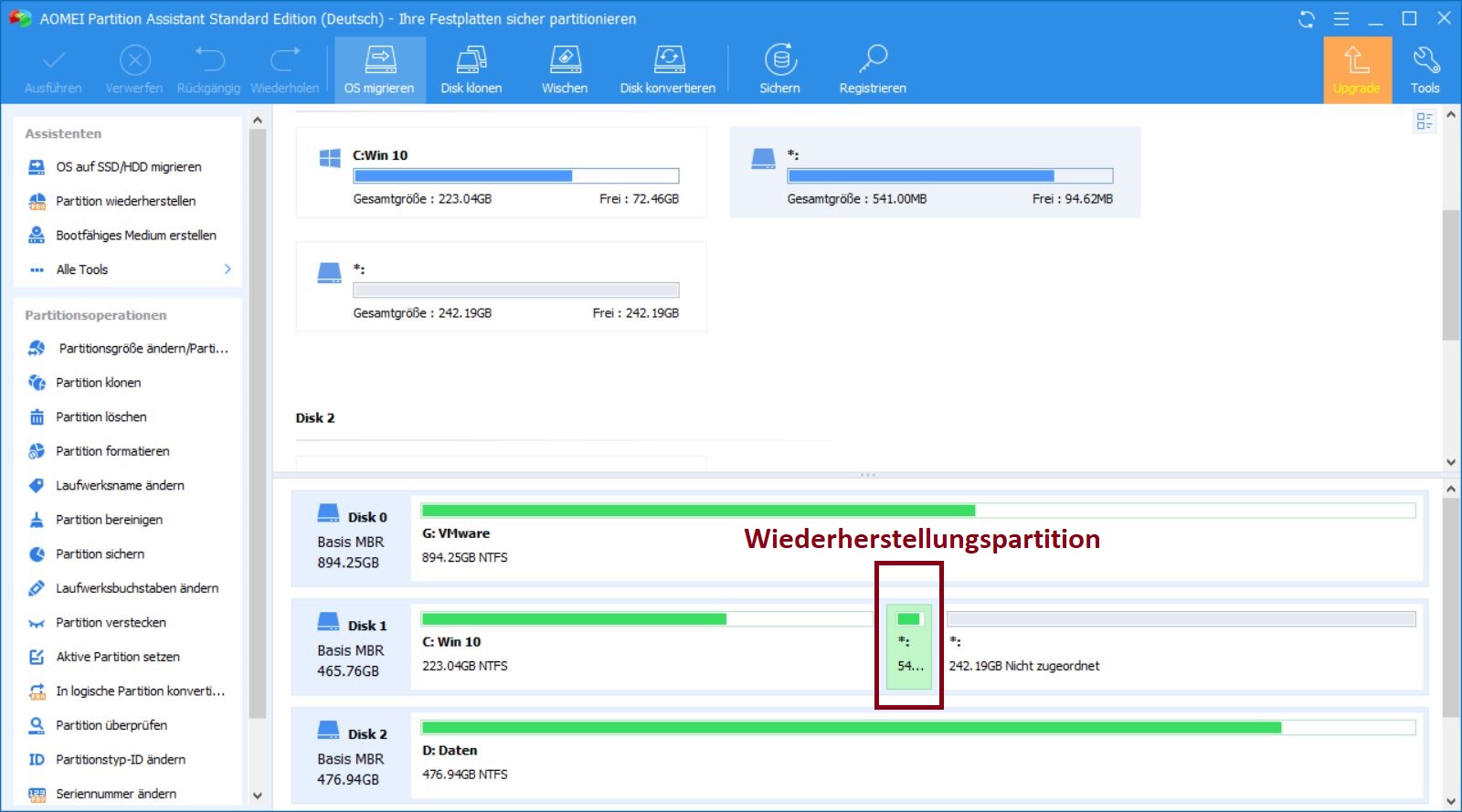Click the pane splitter handle dots

(868, 475)
